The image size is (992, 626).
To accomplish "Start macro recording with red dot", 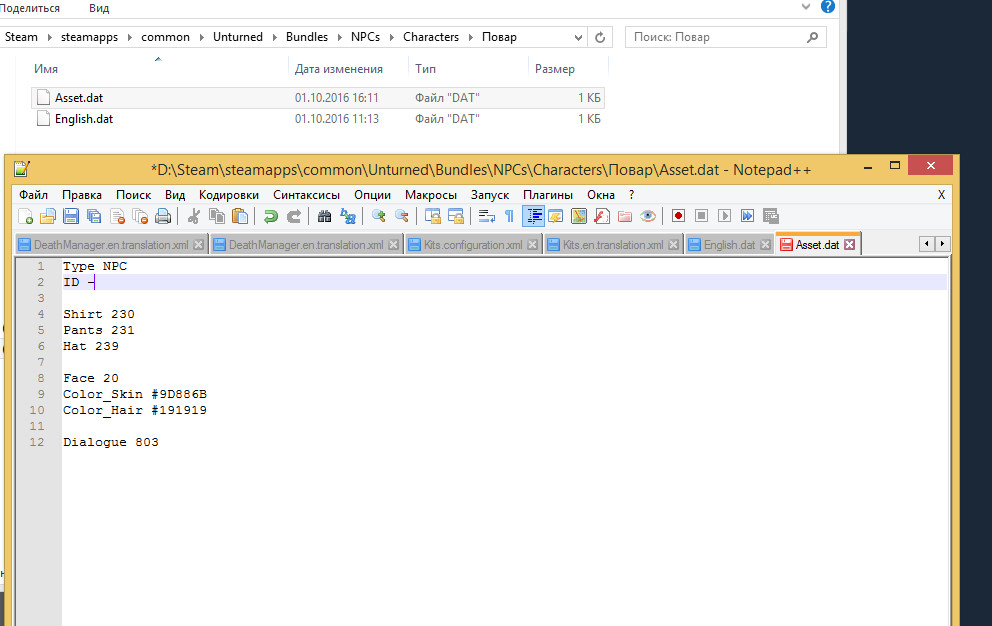I will pos(678,216).
